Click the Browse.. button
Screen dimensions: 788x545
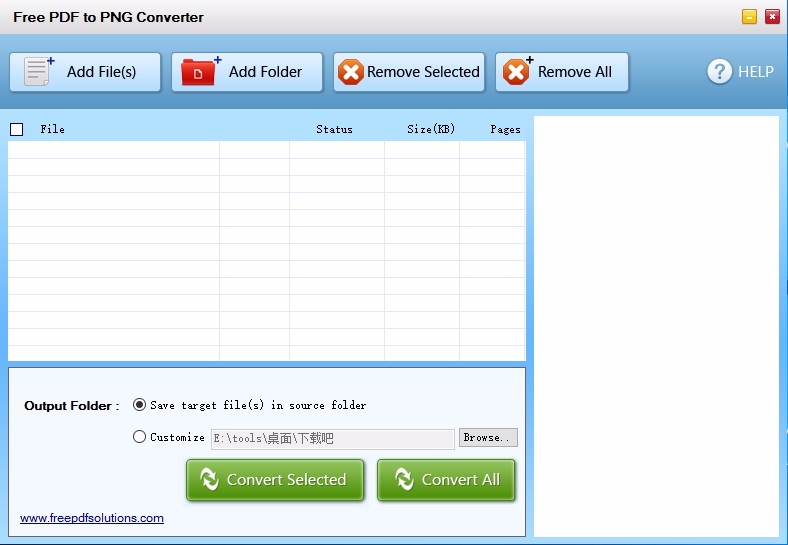pos(488,437)
